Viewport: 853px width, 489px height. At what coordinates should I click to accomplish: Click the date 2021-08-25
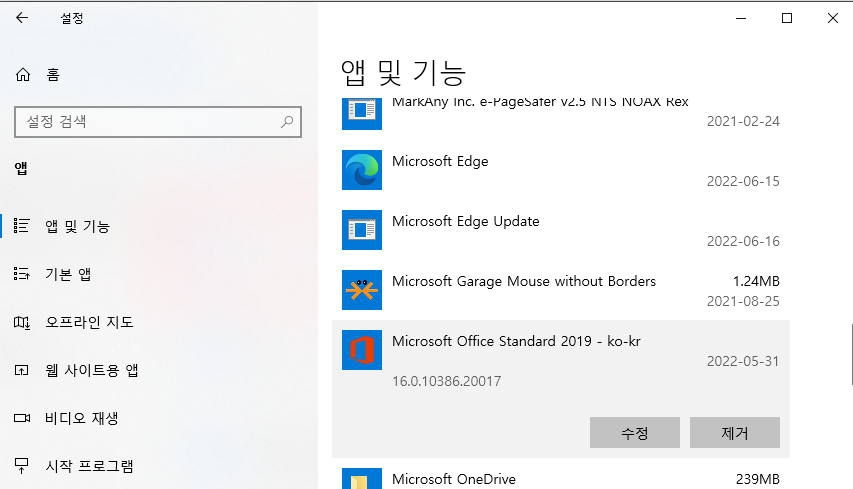point(743,301)
